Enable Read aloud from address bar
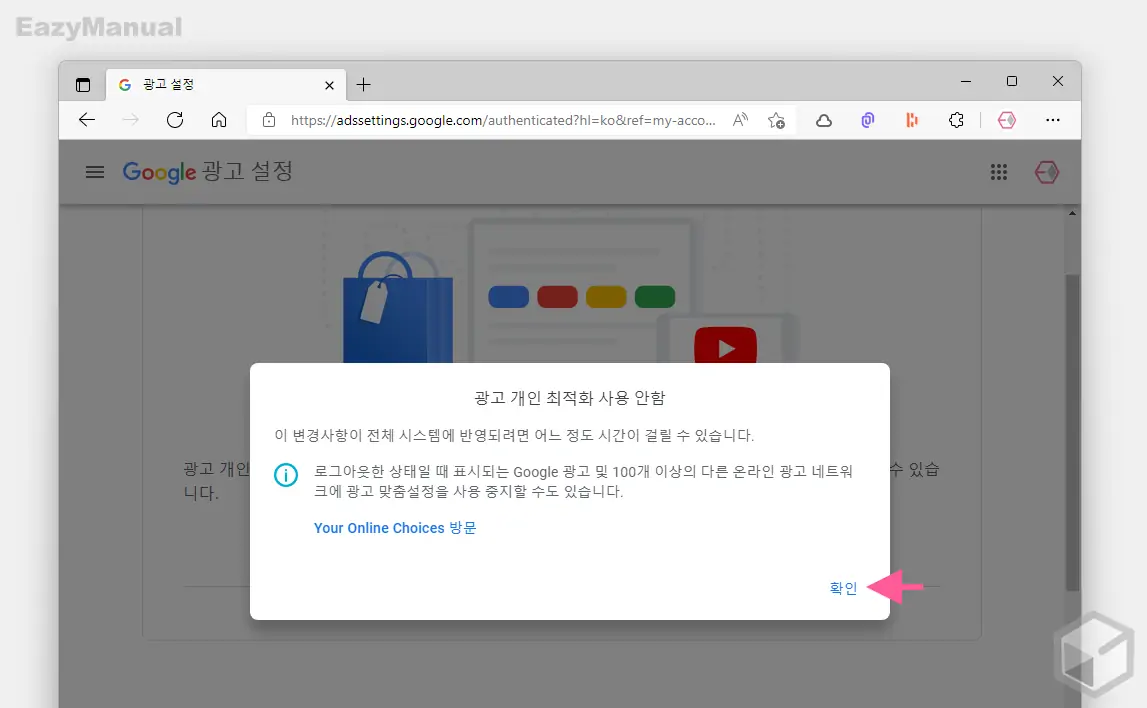 [740, 120]
